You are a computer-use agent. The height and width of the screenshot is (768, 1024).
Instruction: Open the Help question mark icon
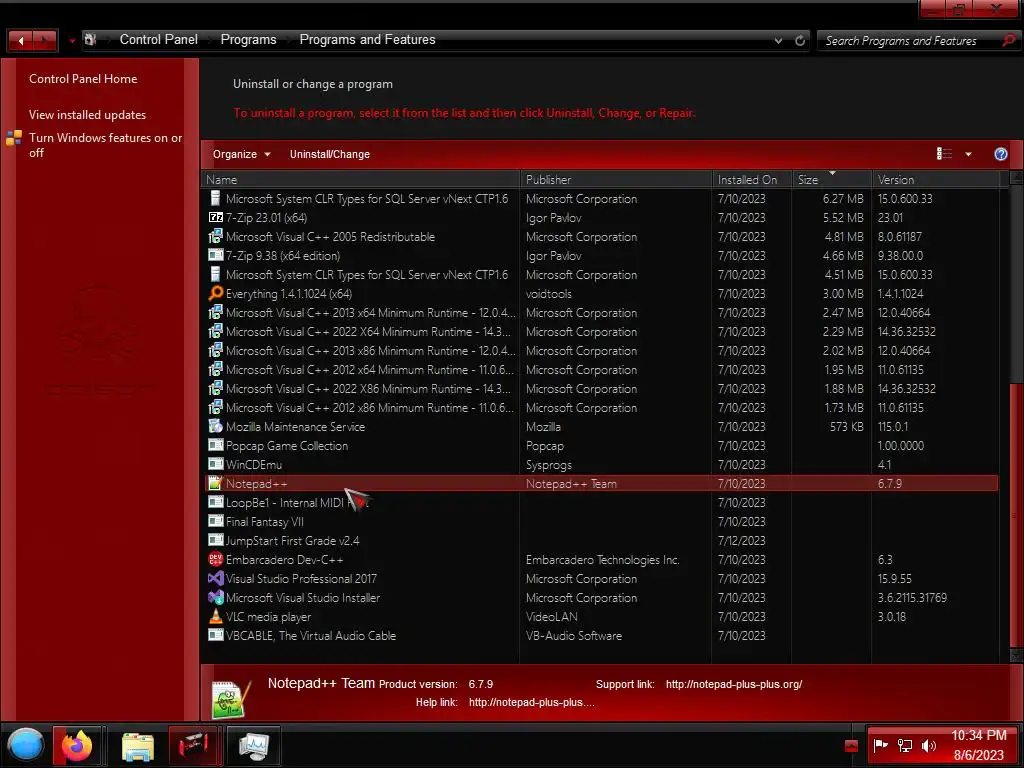pos(1000,154)
